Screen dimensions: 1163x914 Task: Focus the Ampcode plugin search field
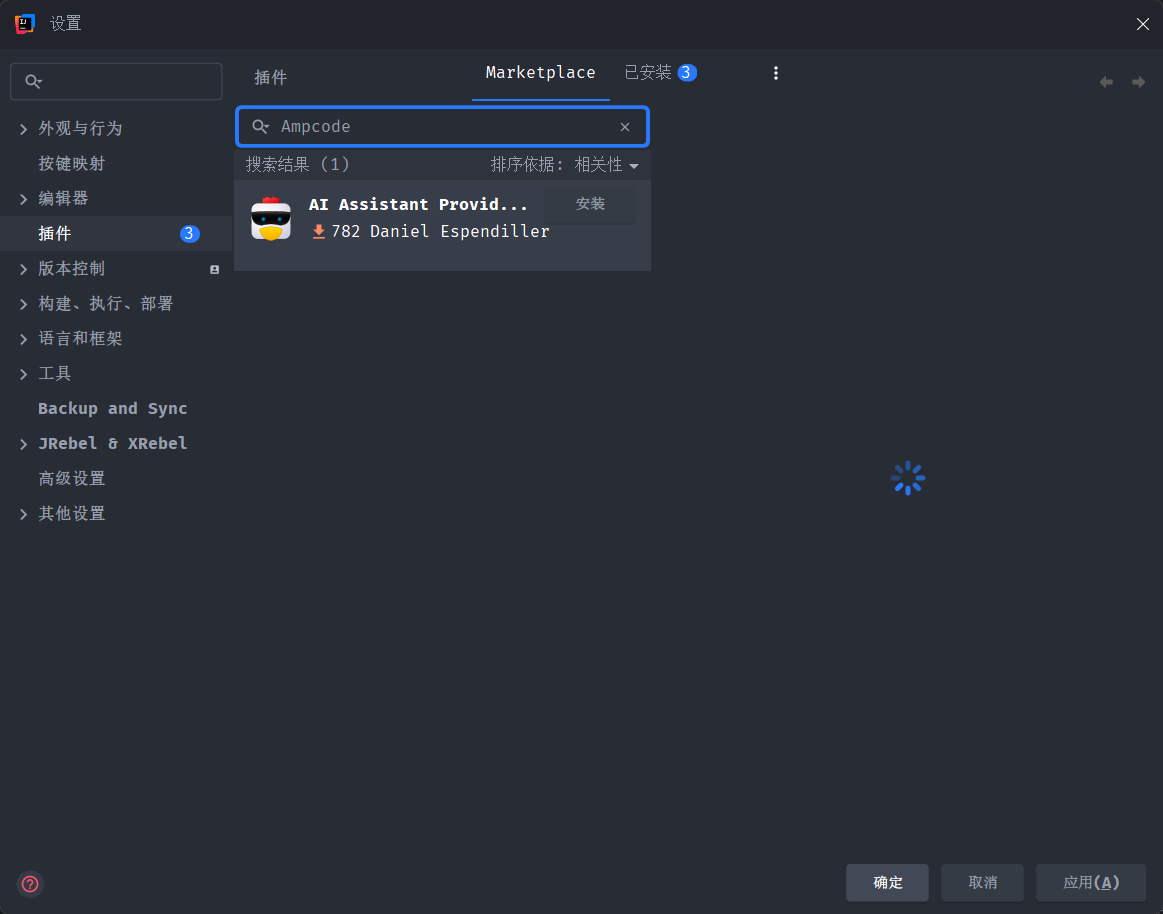tap(443, 127)
